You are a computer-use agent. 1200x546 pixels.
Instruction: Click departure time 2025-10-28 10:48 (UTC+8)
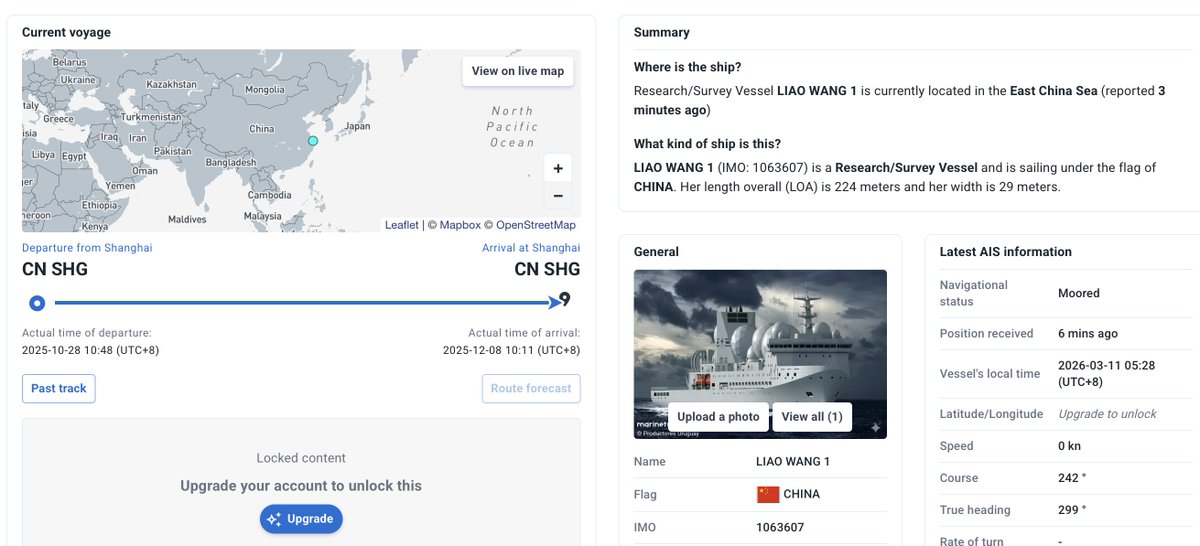90,350
